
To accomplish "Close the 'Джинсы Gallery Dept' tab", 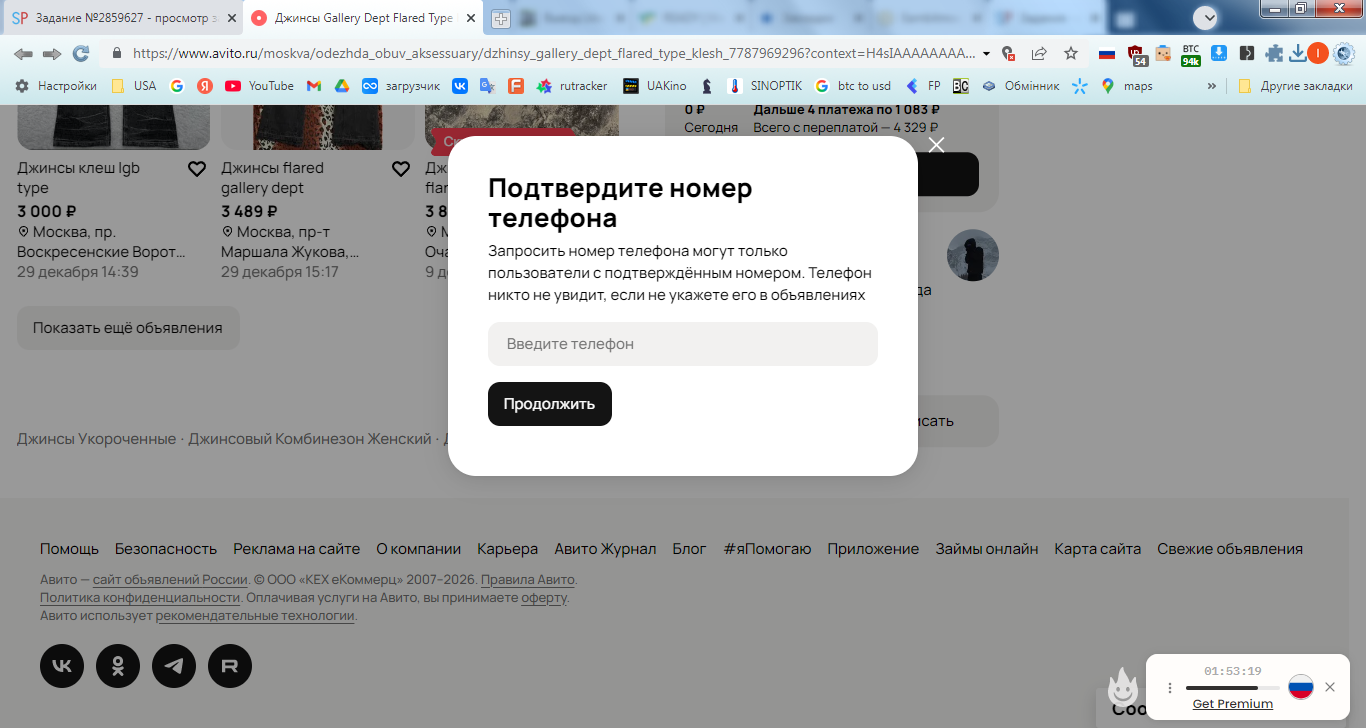I will pos(471,18).
